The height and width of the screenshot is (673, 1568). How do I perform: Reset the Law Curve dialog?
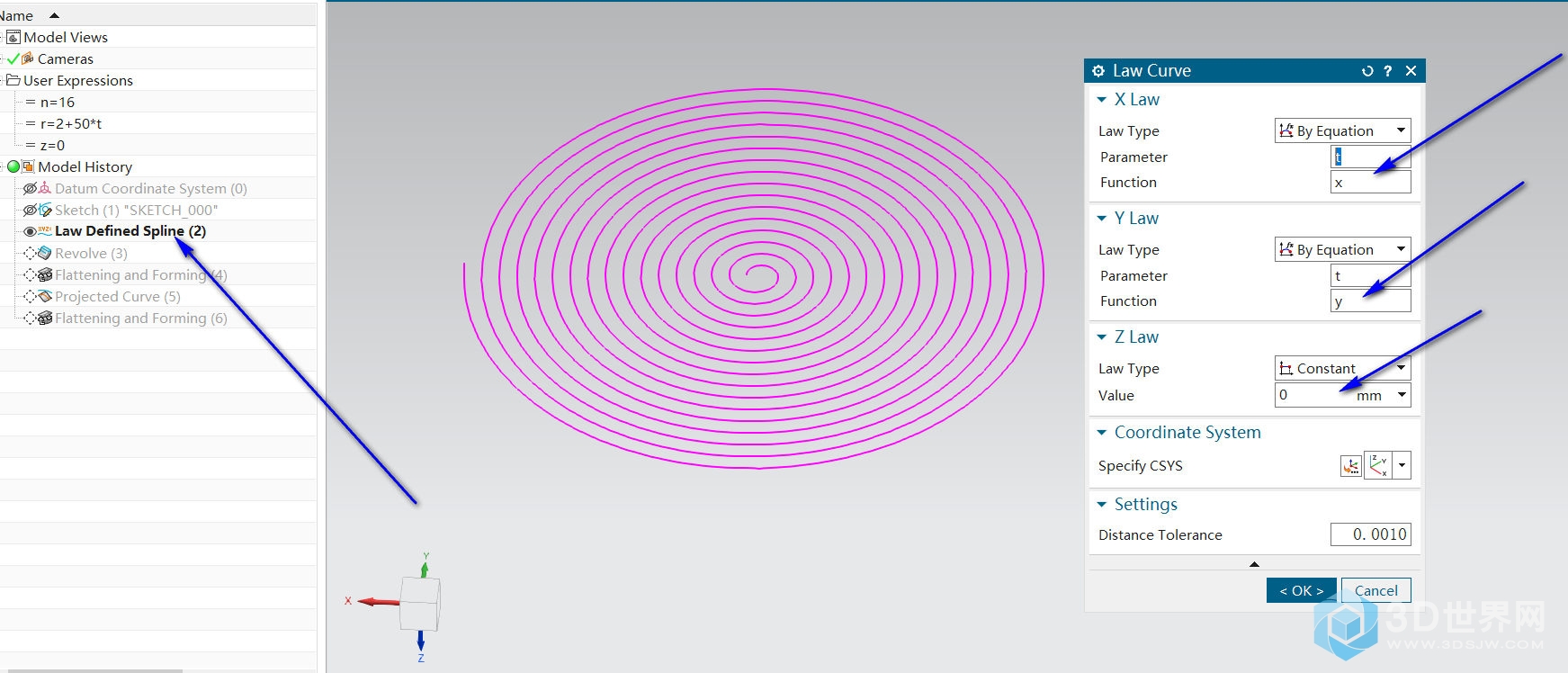(1367, 70)
